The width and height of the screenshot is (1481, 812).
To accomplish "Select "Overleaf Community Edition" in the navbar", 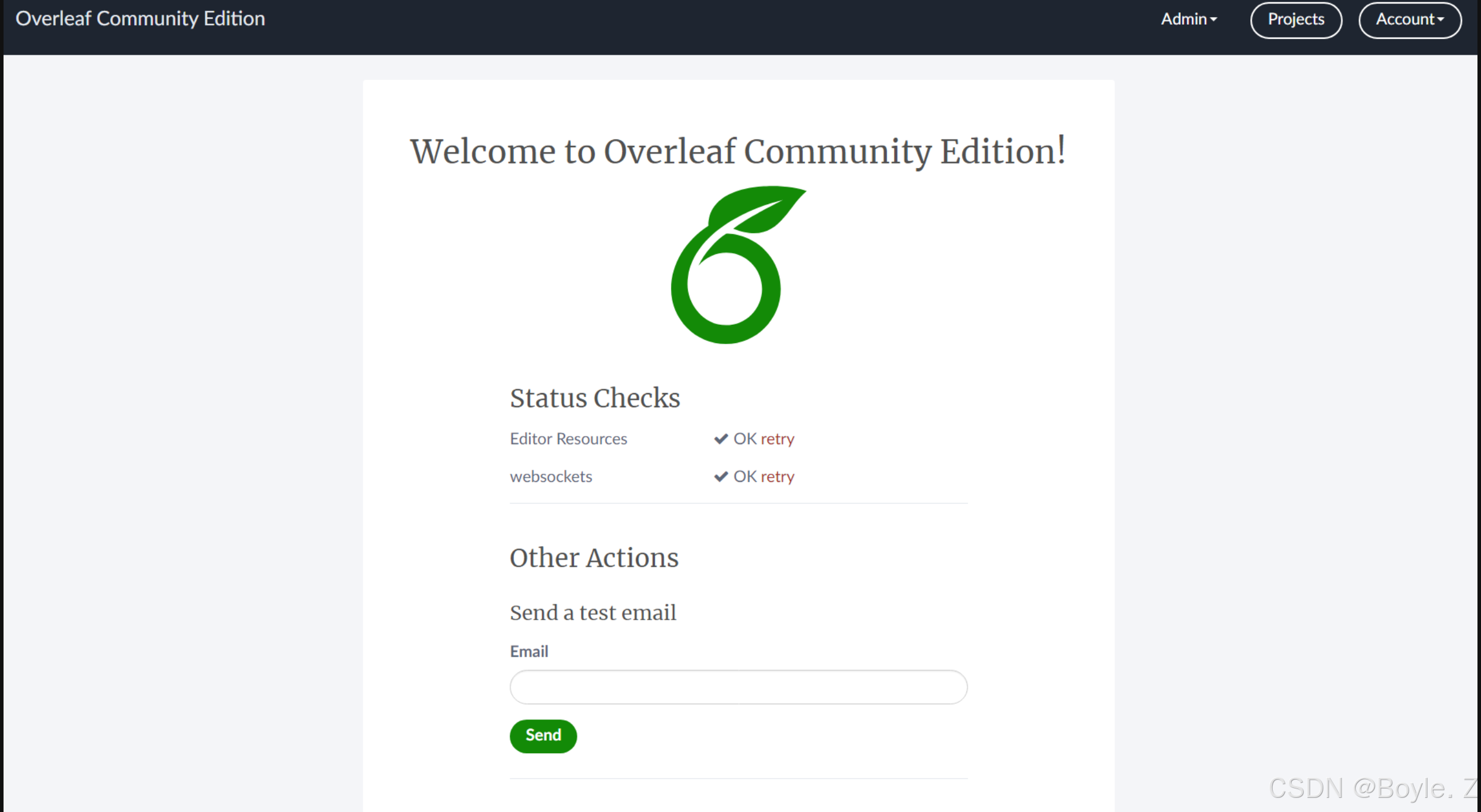I will (140, 18).
